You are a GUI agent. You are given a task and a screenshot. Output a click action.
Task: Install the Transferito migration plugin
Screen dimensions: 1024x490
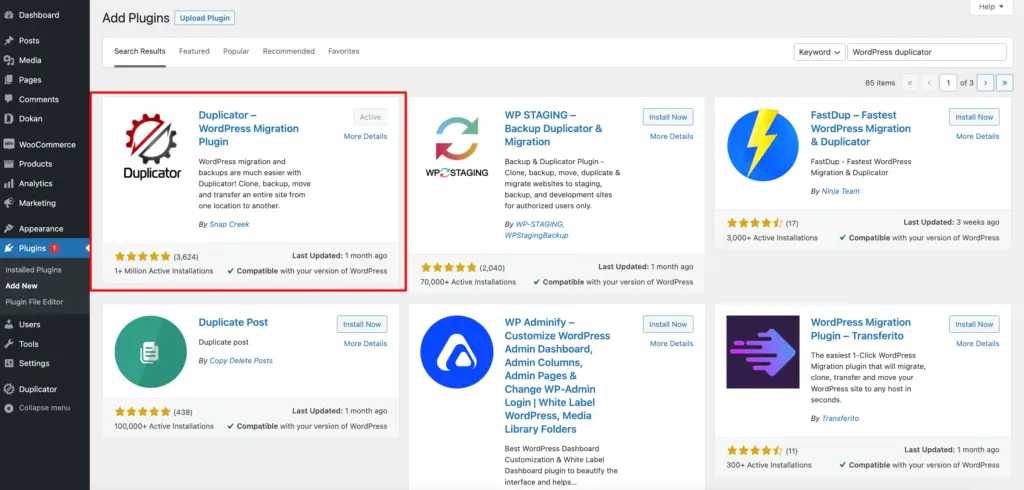click(974, 324)
